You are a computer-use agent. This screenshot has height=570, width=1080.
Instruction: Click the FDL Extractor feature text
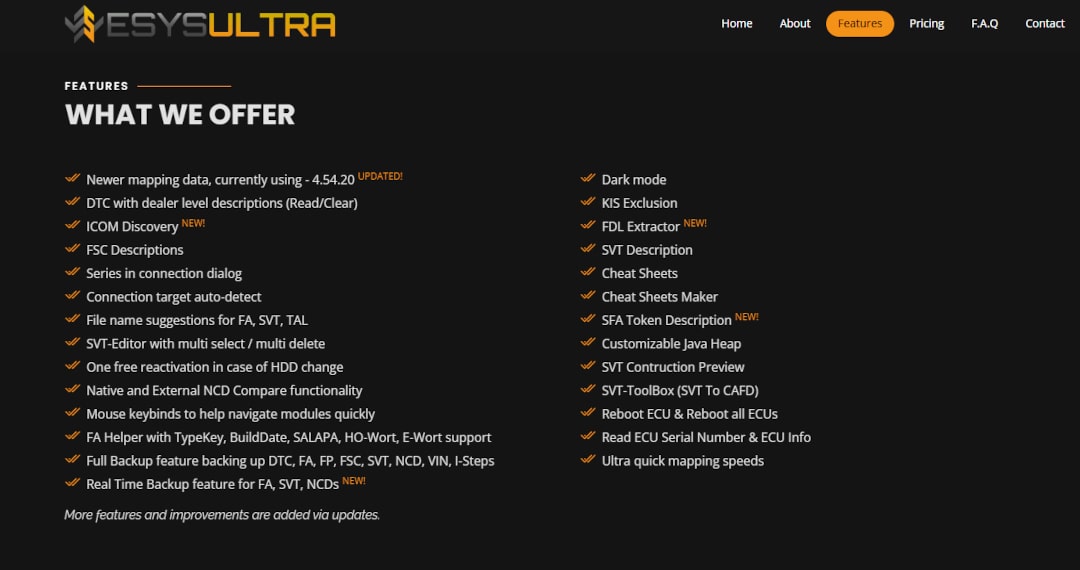coord(640,227)
